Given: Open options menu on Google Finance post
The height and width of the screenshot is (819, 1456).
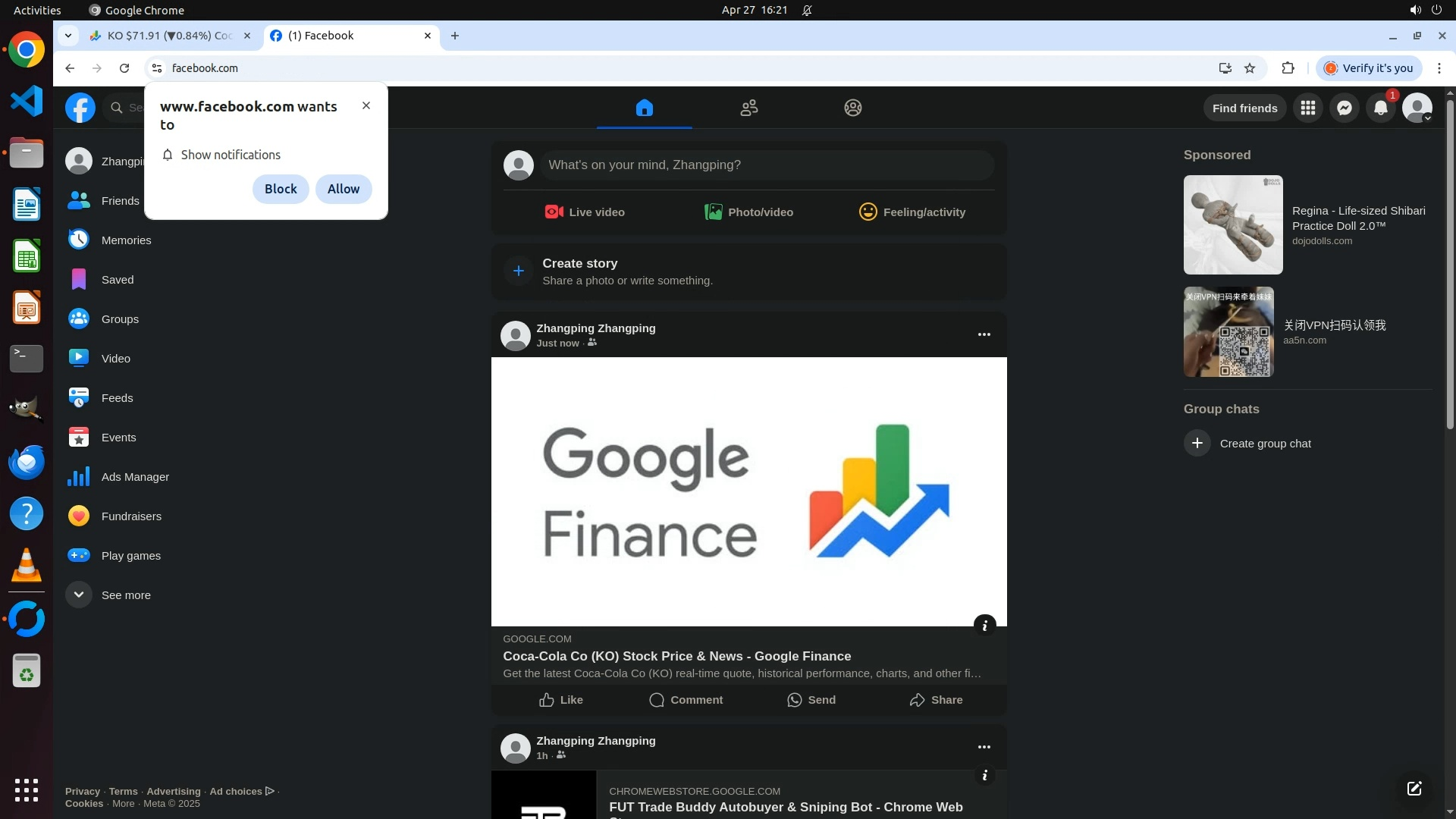Looking at the screenshot, I should [x=984, y=334].
